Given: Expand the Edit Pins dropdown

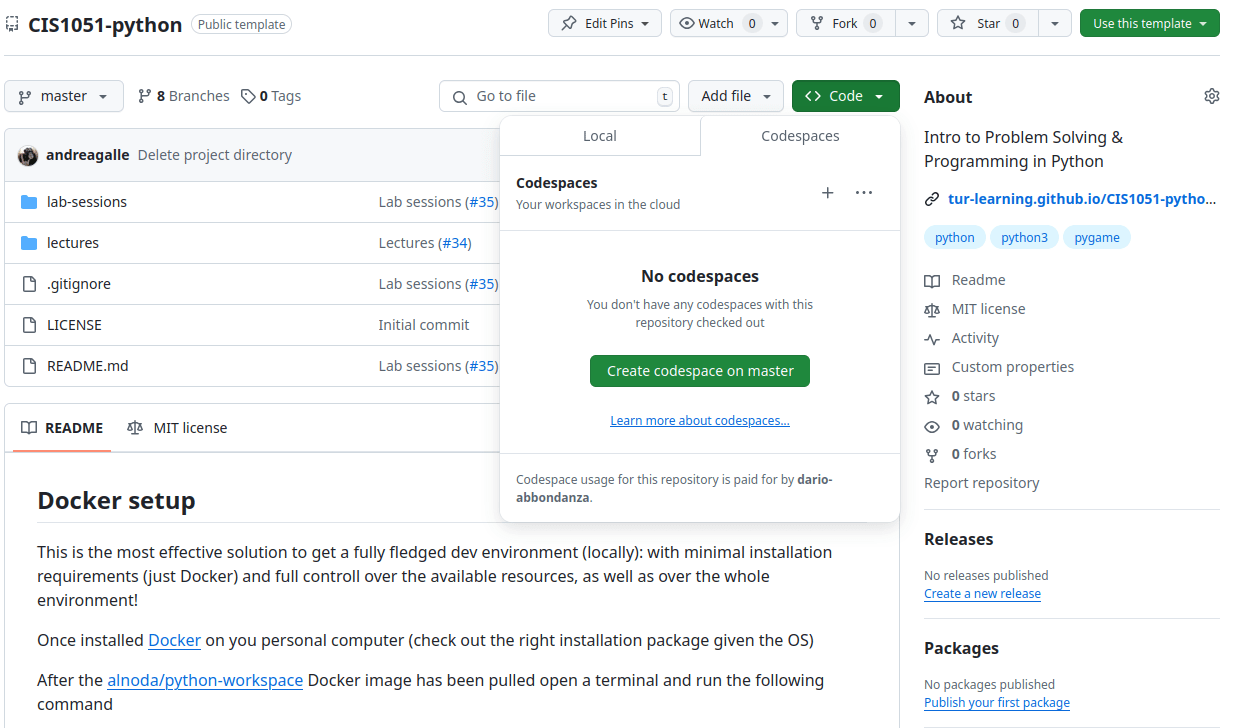Looking at the screenshot, I should point(605,23).
